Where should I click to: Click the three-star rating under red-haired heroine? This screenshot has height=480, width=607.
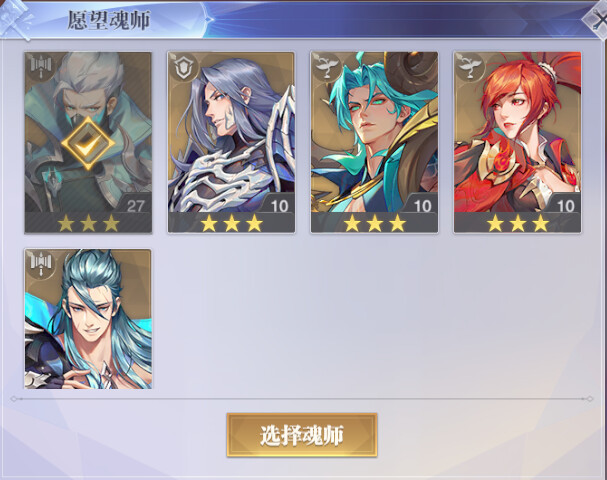tap(518, 223)
